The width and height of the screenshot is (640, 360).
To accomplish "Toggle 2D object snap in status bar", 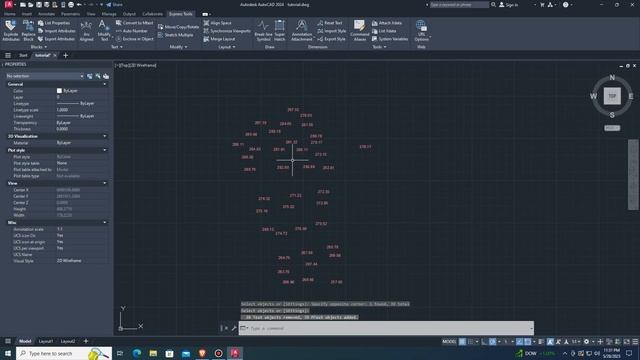I will tap(528, 342).
